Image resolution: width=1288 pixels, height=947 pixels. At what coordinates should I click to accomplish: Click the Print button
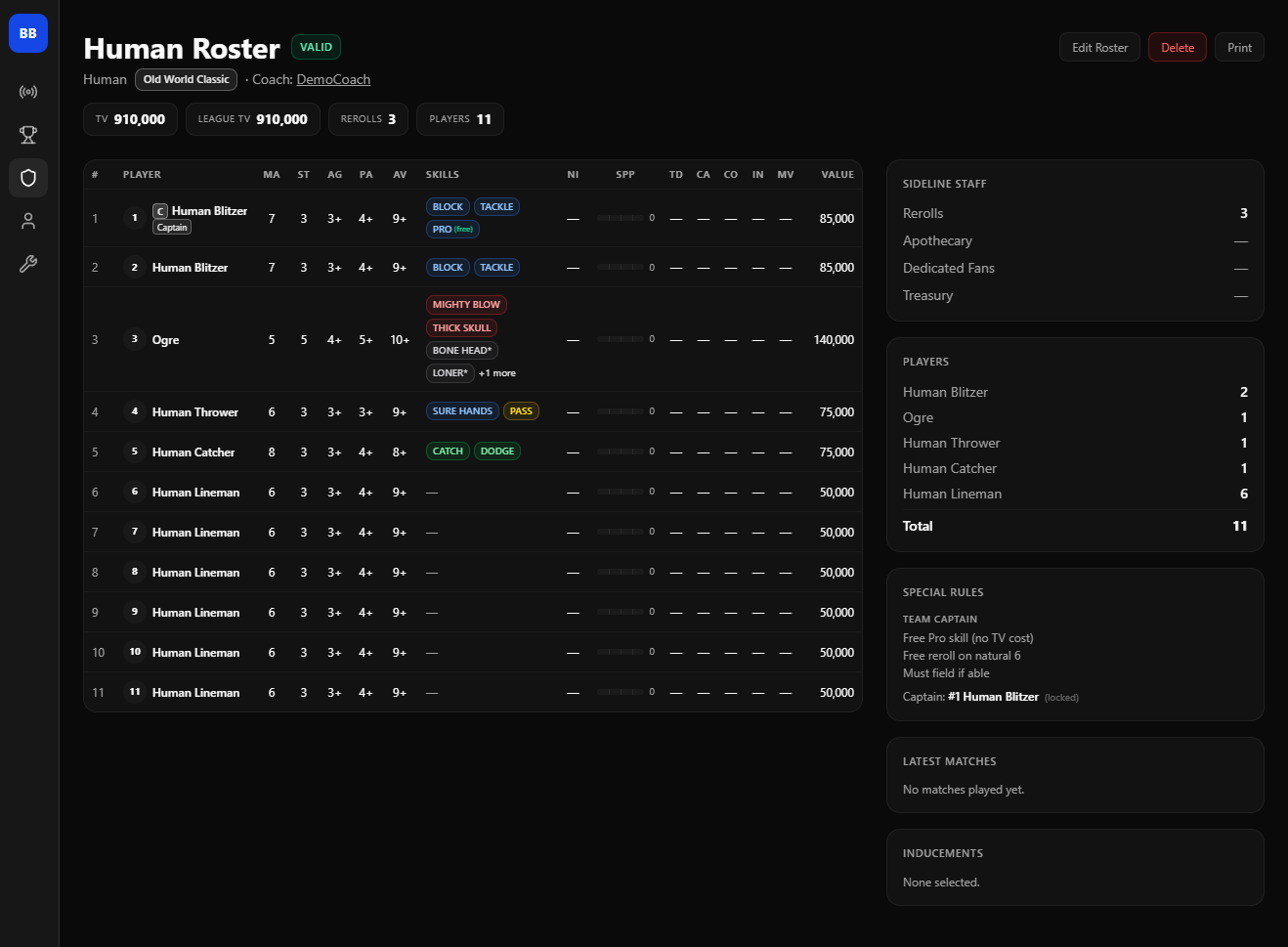pyautogui.click(x=1239, y=48)
